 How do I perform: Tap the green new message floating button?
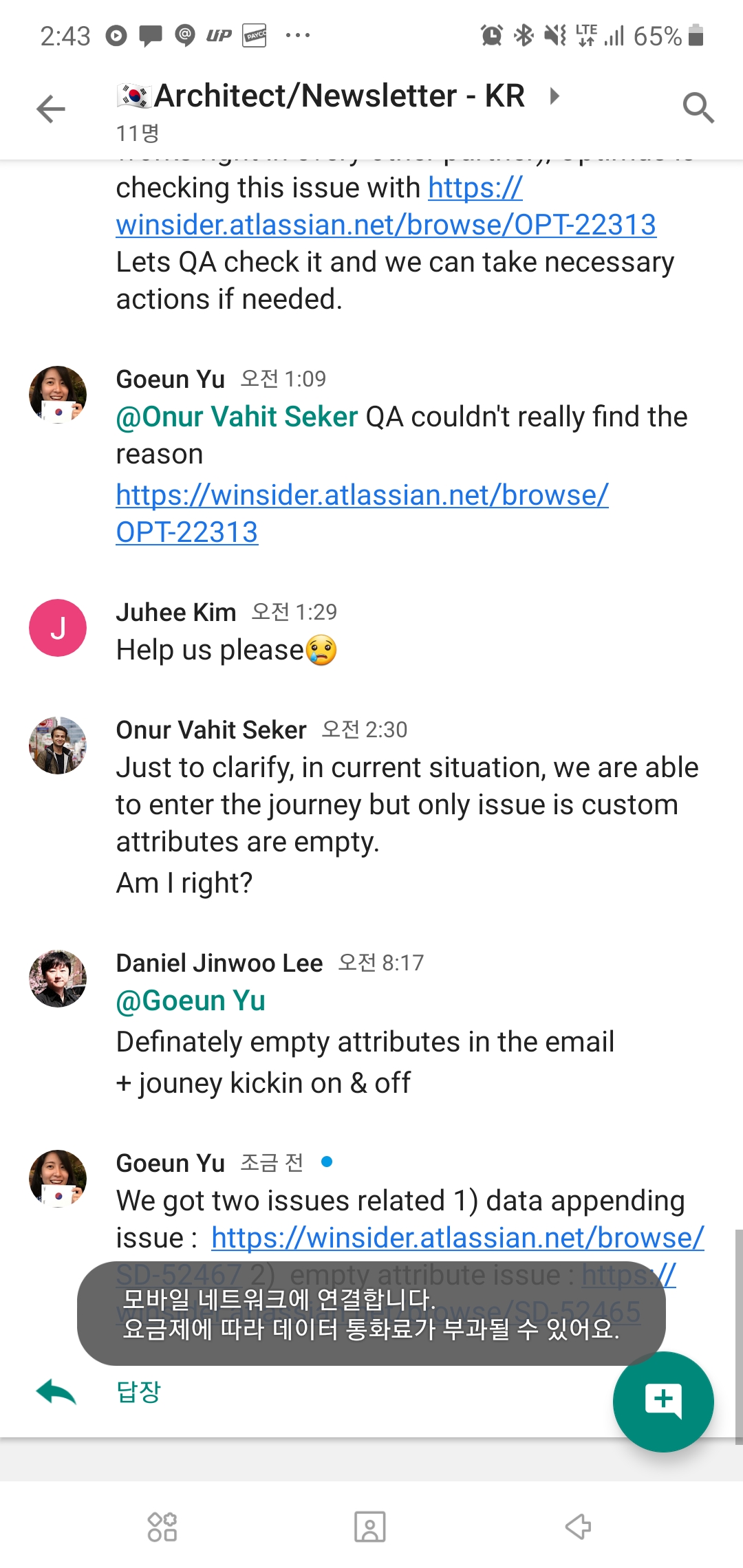click(x=663, y=1401)
